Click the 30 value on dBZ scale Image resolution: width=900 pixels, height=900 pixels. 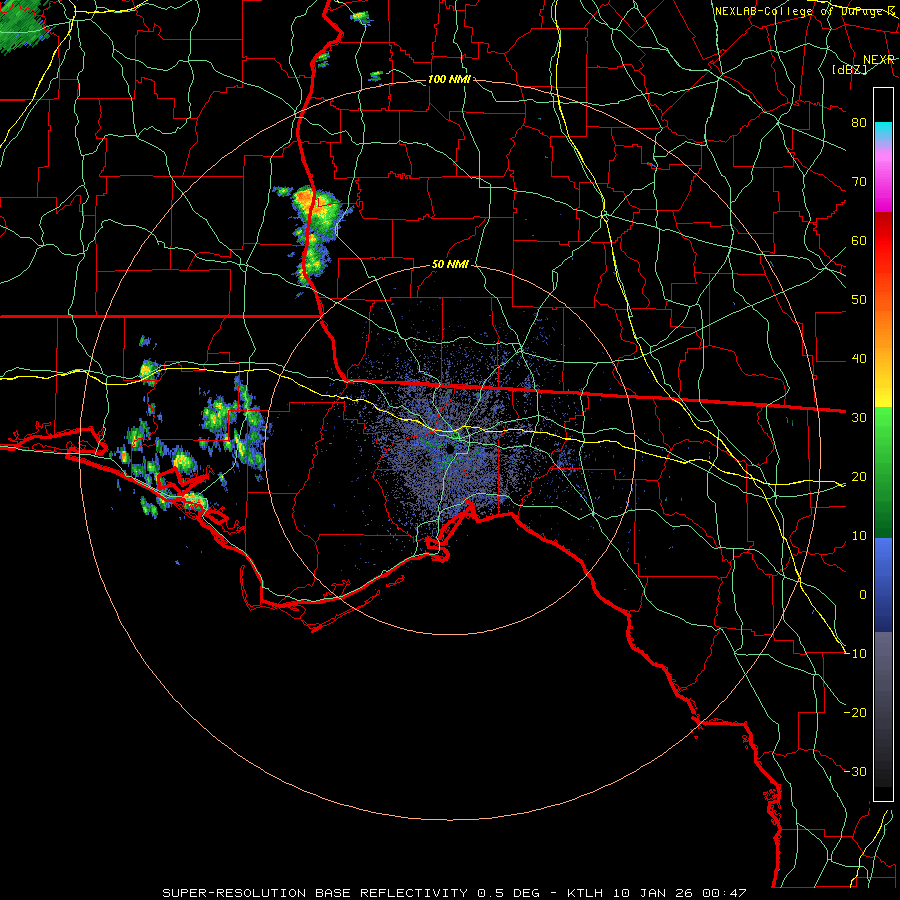[x=859, y=417]
